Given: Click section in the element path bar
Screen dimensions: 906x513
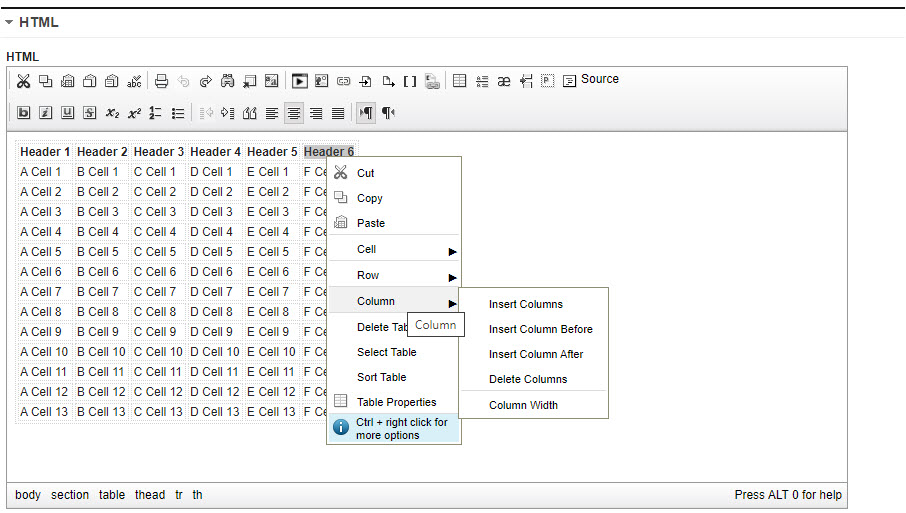Looking at the screenshot, I should click(70, 495).
